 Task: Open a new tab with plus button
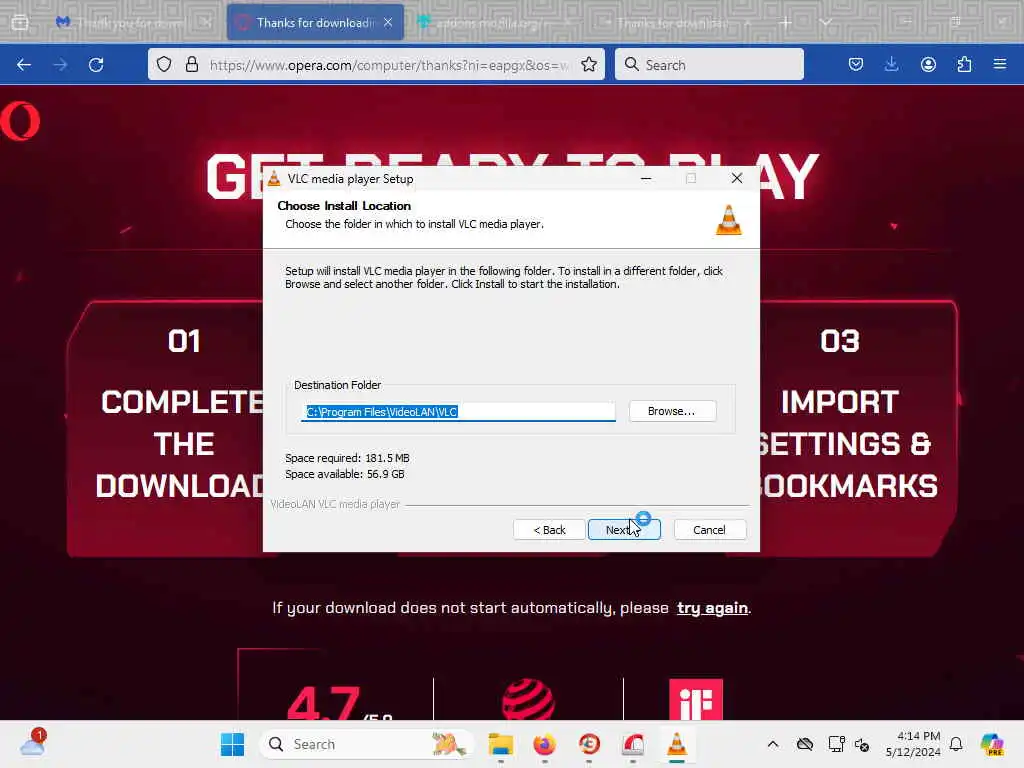[x=786, y=23]
